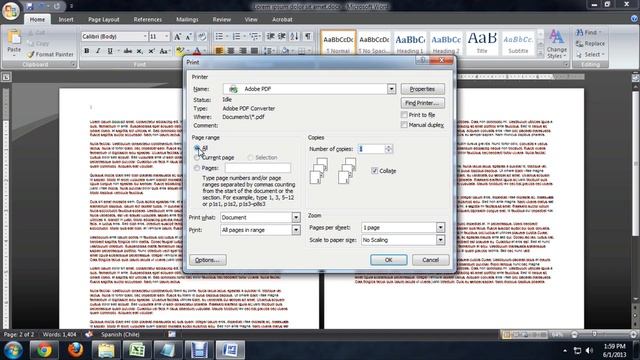Open the Print what dropdown

296,218
